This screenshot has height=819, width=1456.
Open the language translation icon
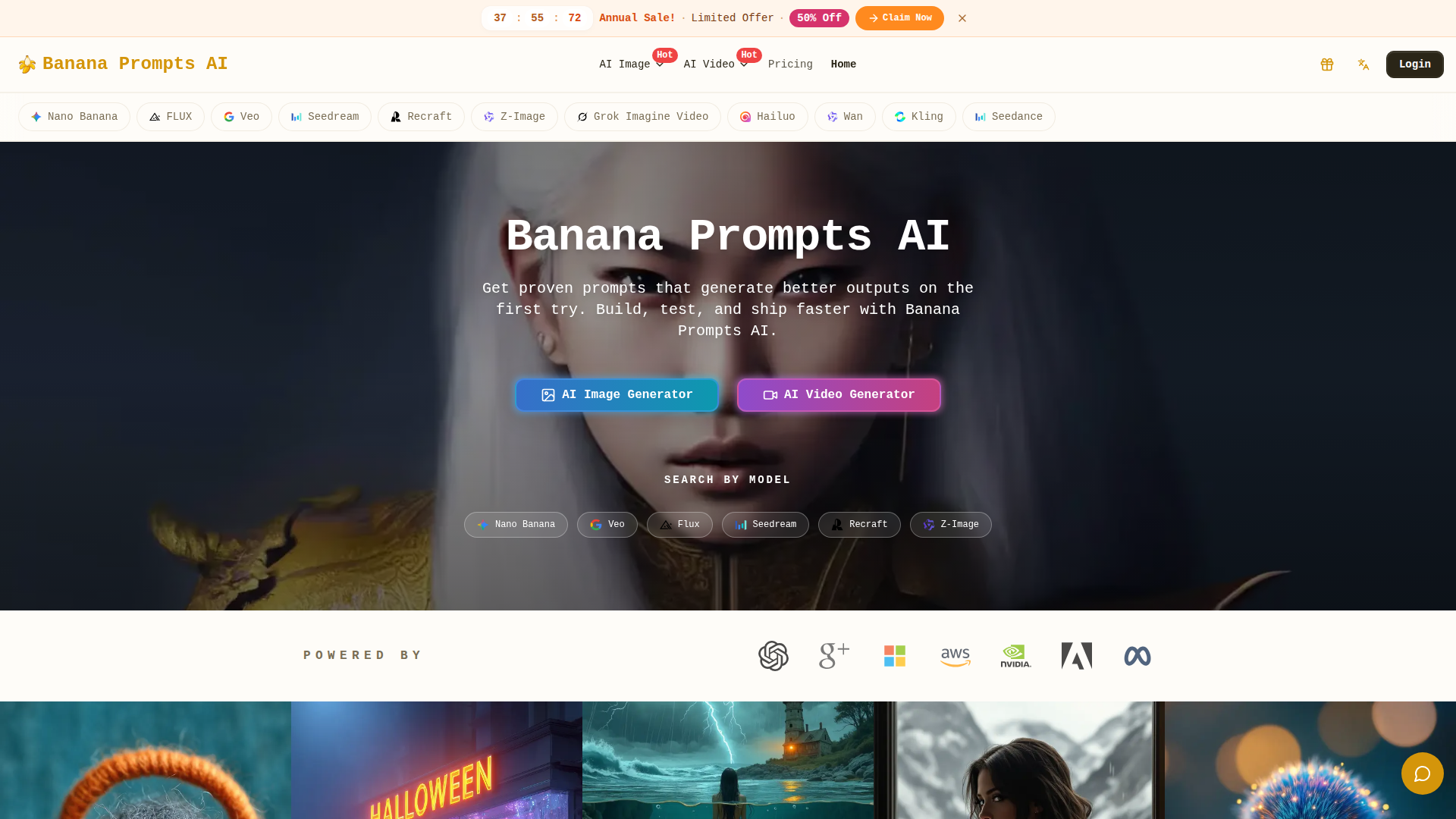(x=1363, y=64)
